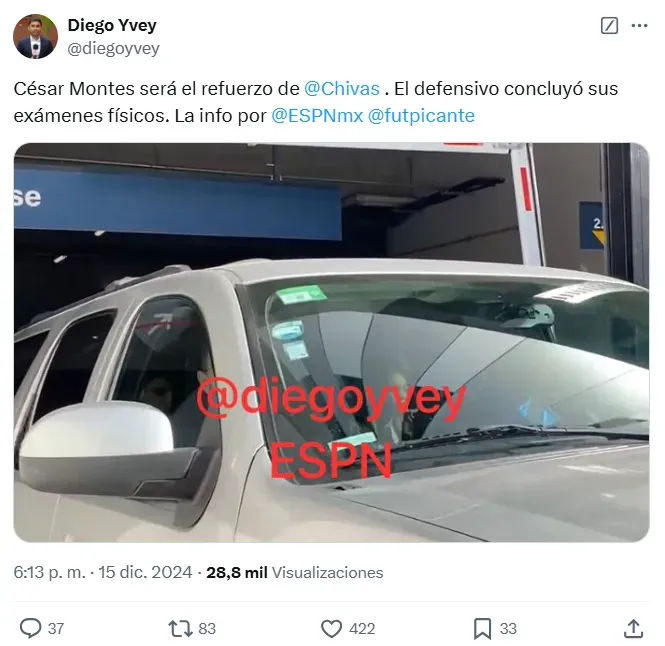The image size is (665, 646).
Task: Click the share upload icon
Action: (x=633, y=628)
